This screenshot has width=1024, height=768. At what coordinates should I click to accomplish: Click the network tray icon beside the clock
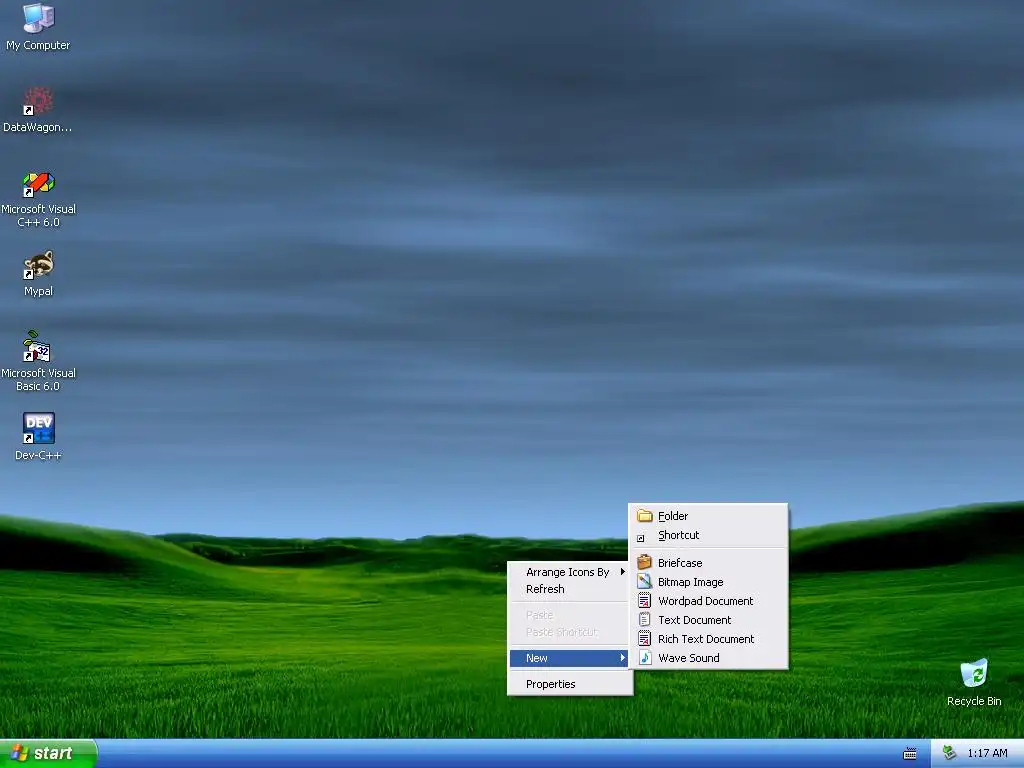click(950, 753)
